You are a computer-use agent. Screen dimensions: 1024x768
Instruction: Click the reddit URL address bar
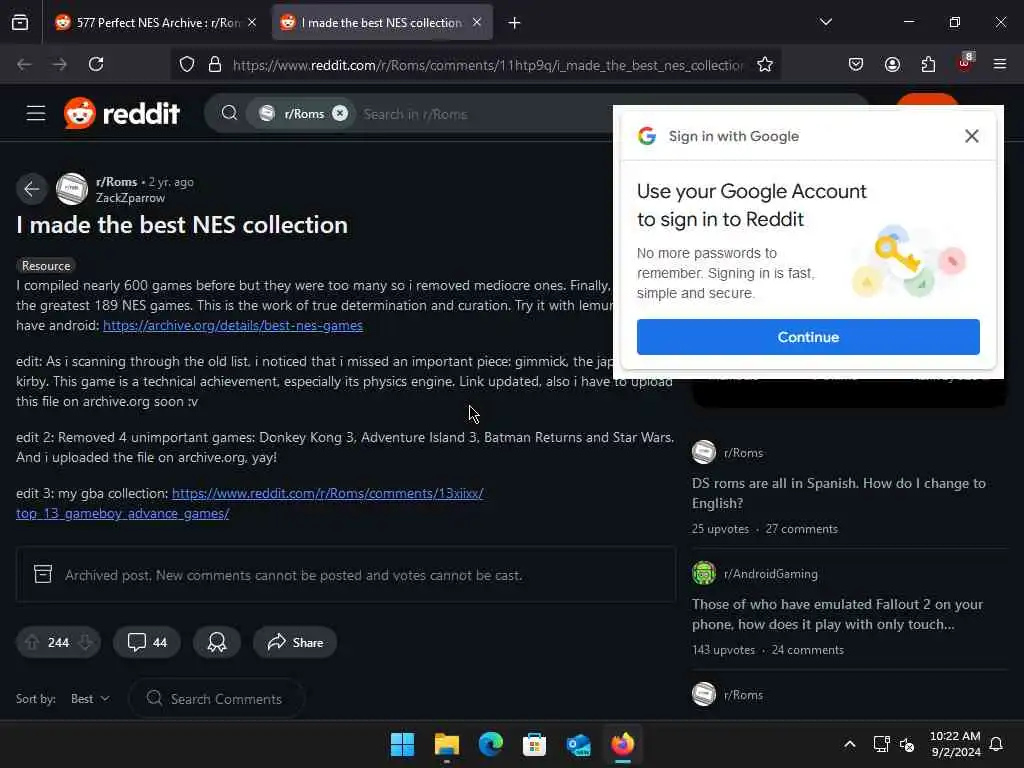(488, 65)
